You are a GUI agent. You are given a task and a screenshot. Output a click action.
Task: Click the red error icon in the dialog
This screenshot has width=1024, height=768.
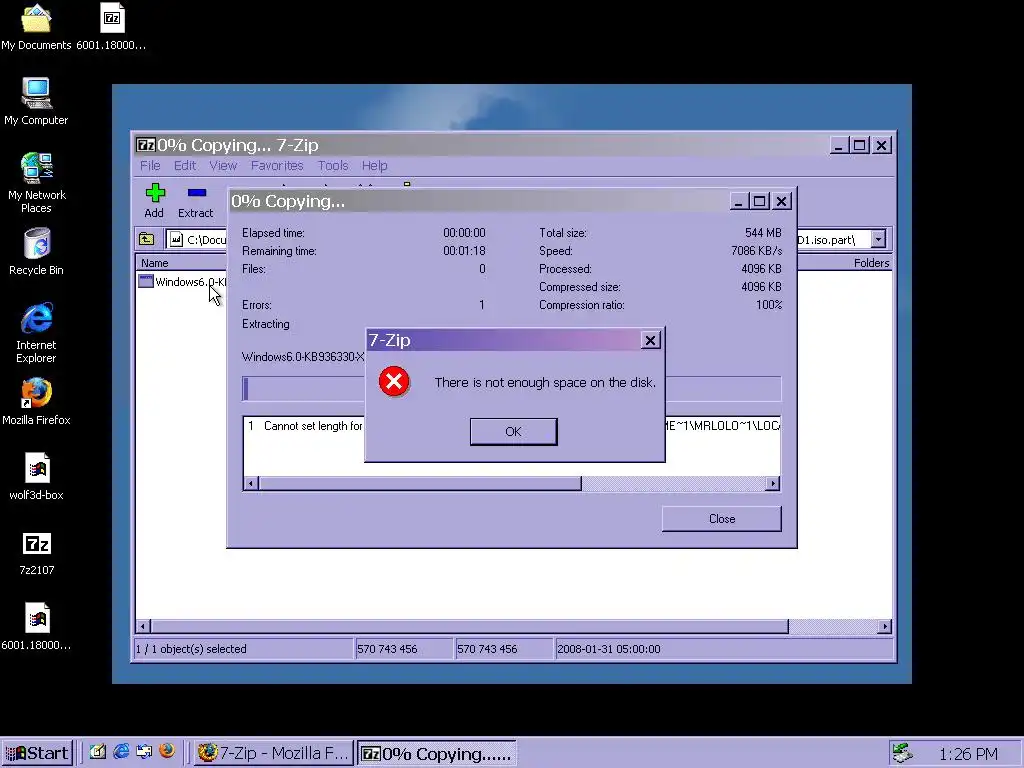point(394,382)
